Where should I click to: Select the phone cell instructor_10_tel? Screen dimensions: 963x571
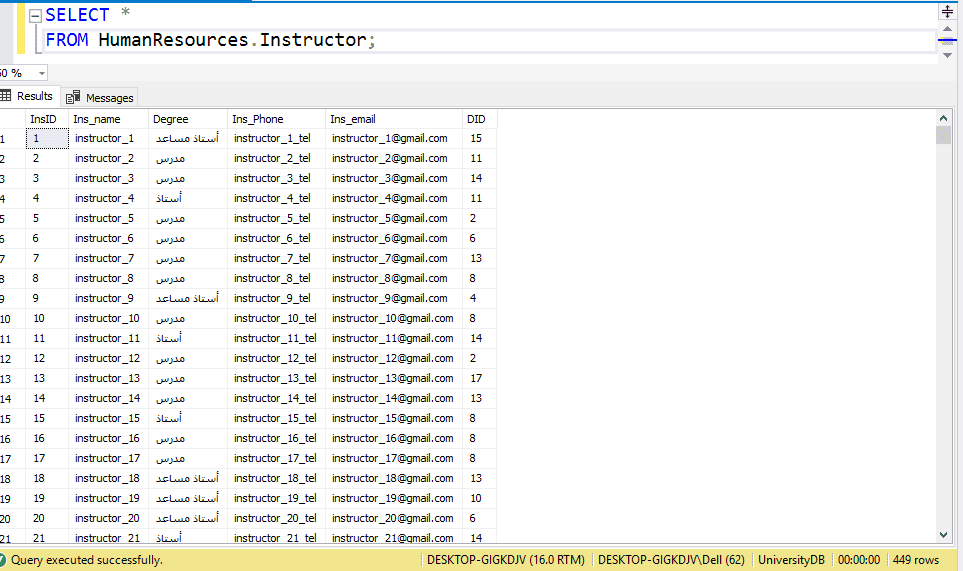pyautogui.click(x=276, y=318)
